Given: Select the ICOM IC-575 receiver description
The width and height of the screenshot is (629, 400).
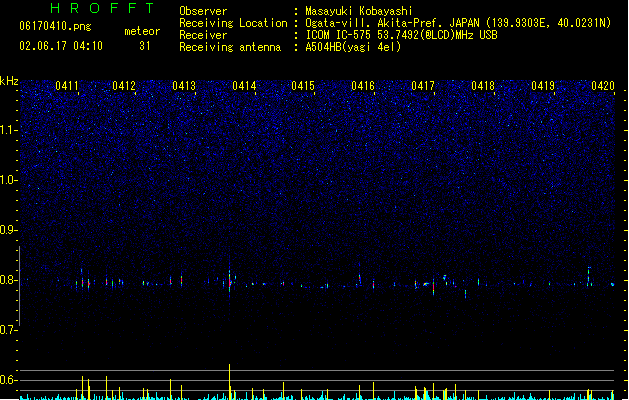Looking at the screenshot, I should click(x=401, y=35).
